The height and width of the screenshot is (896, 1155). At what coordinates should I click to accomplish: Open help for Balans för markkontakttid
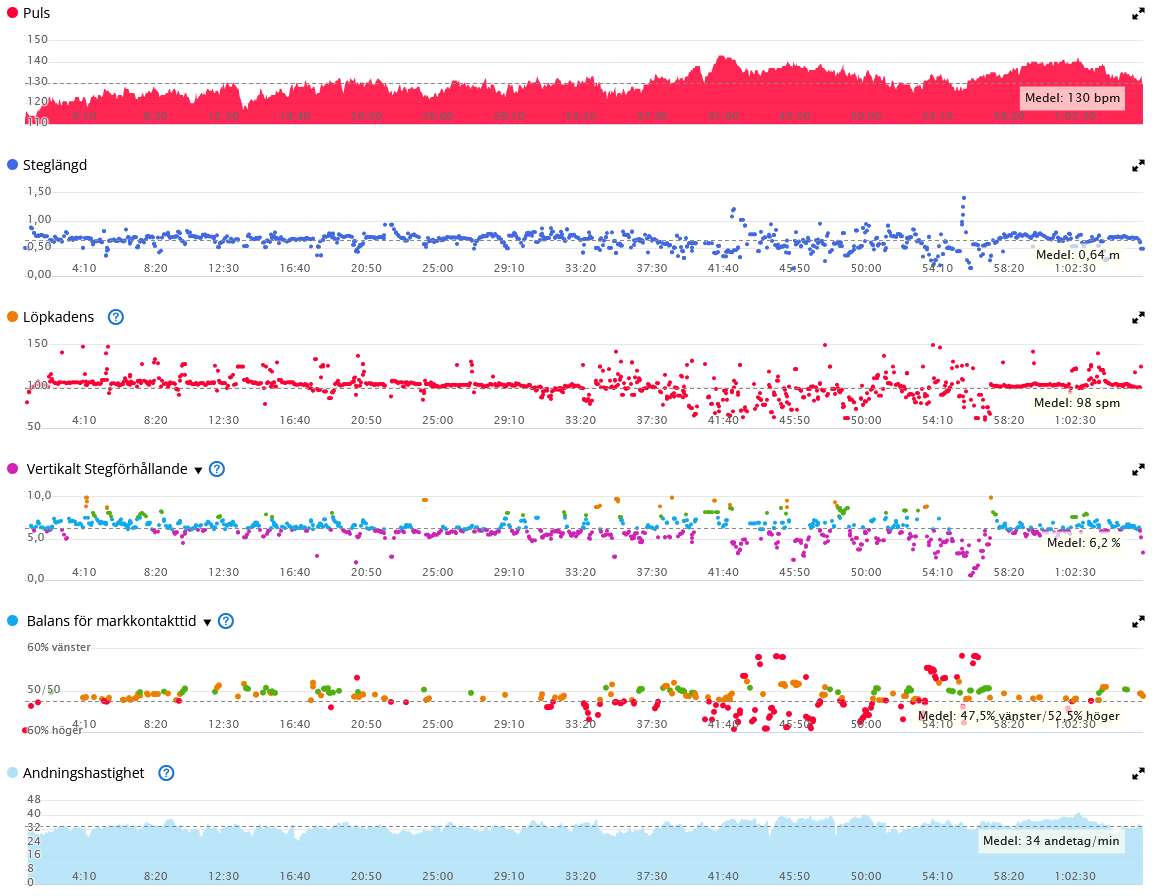pos(226,621)
